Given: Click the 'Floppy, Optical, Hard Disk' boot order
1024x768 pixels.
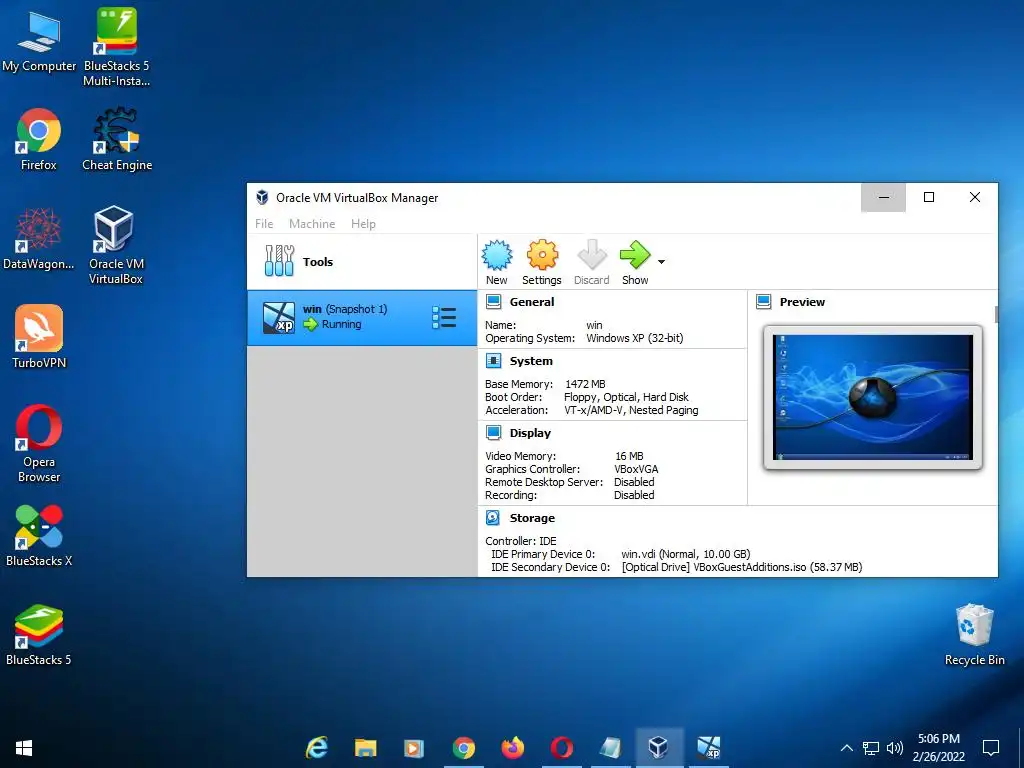Looking at the screenshot, I should pyautogui.click(x=626, y=397).
